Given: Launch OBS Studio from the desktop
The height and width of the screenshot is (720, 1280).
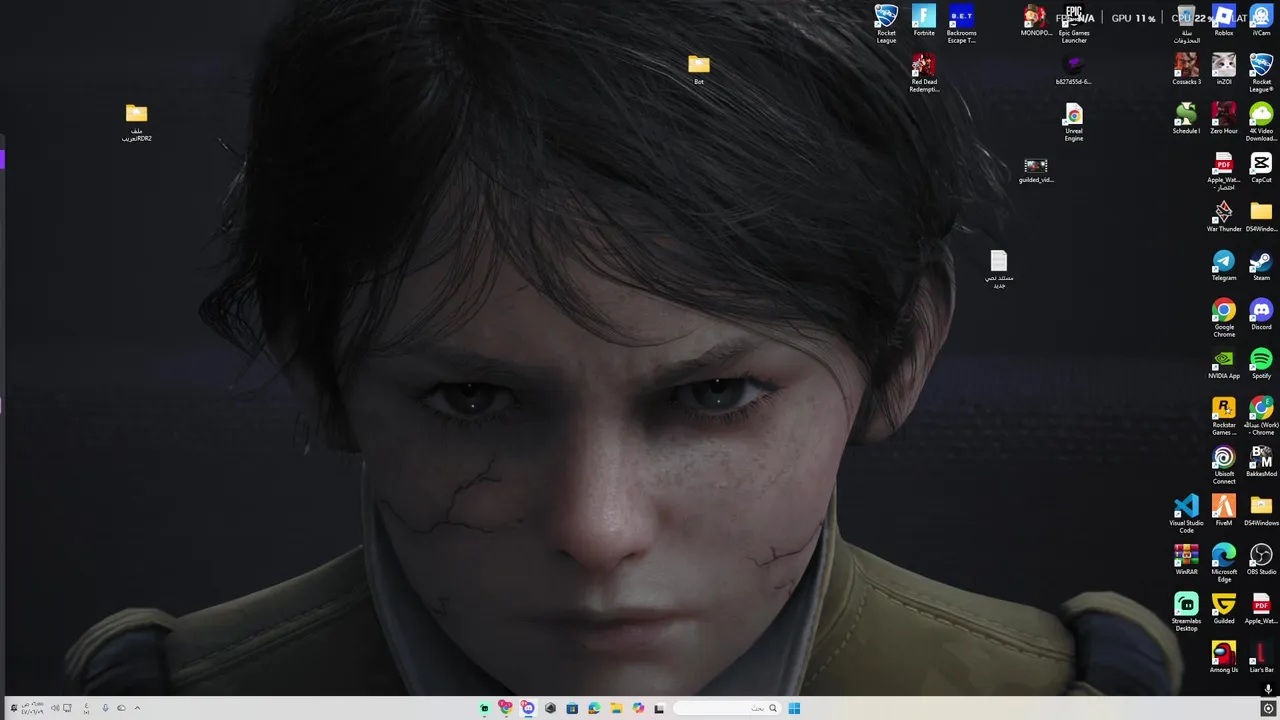Looking at the screenshot, I should 1261,560.
